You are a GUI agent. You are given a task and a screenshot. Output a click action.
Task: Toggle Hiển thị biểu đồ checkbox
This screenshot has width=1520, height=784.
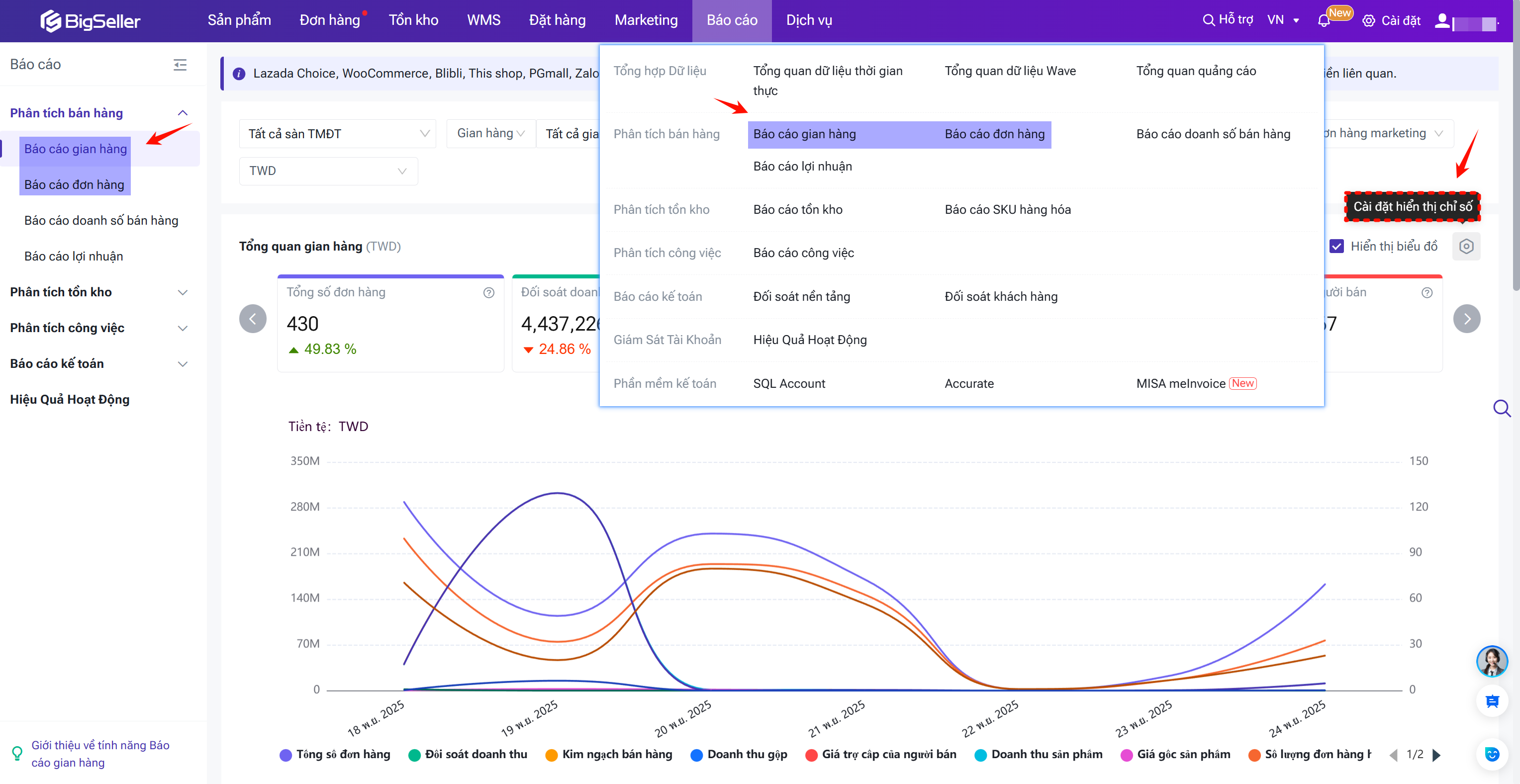(1336, 247)
